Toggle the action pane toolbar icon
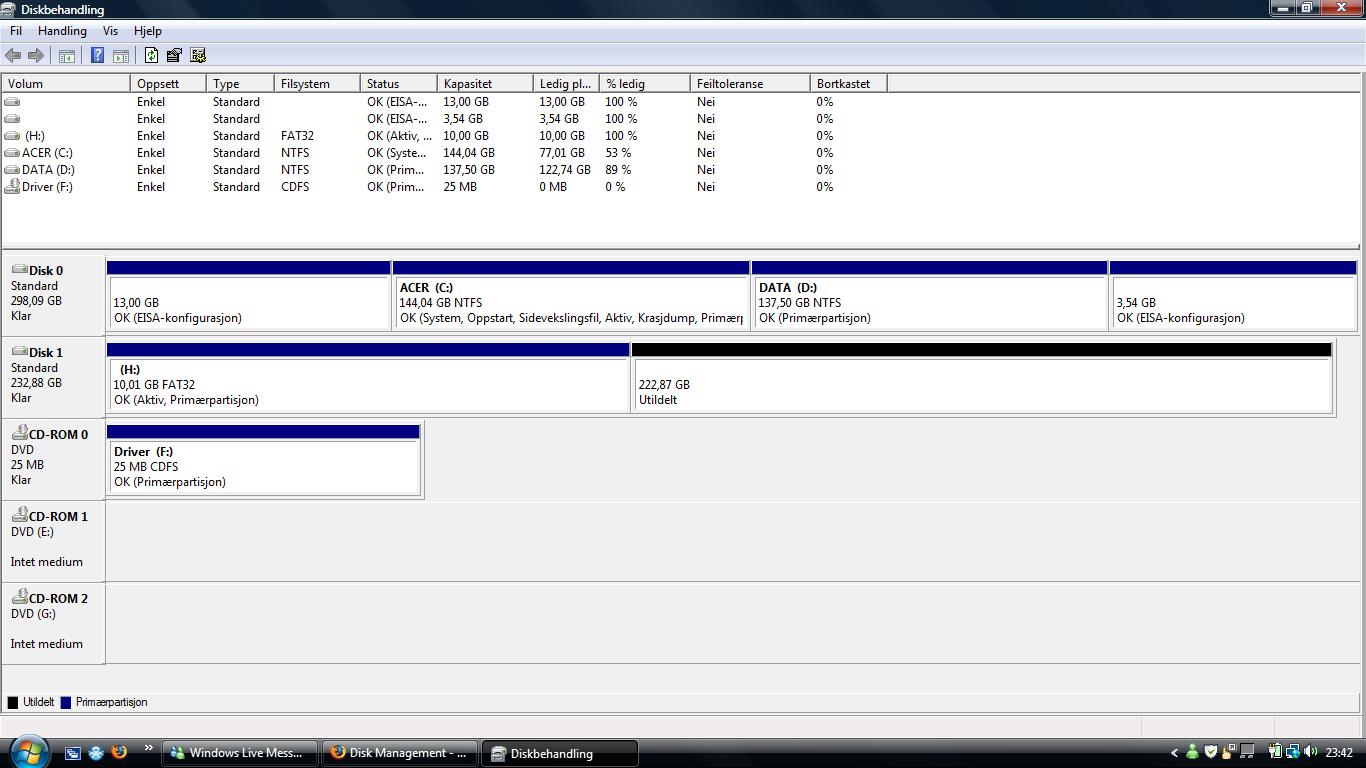 pyautogui.click(x=120, y=56)
